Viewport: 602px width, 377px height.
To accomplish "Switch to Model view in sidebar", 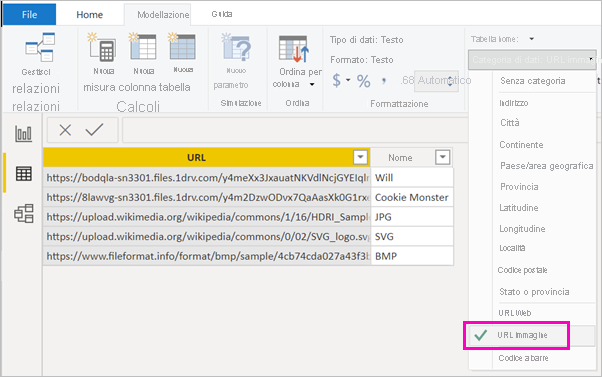I will [x=23, y=213].
